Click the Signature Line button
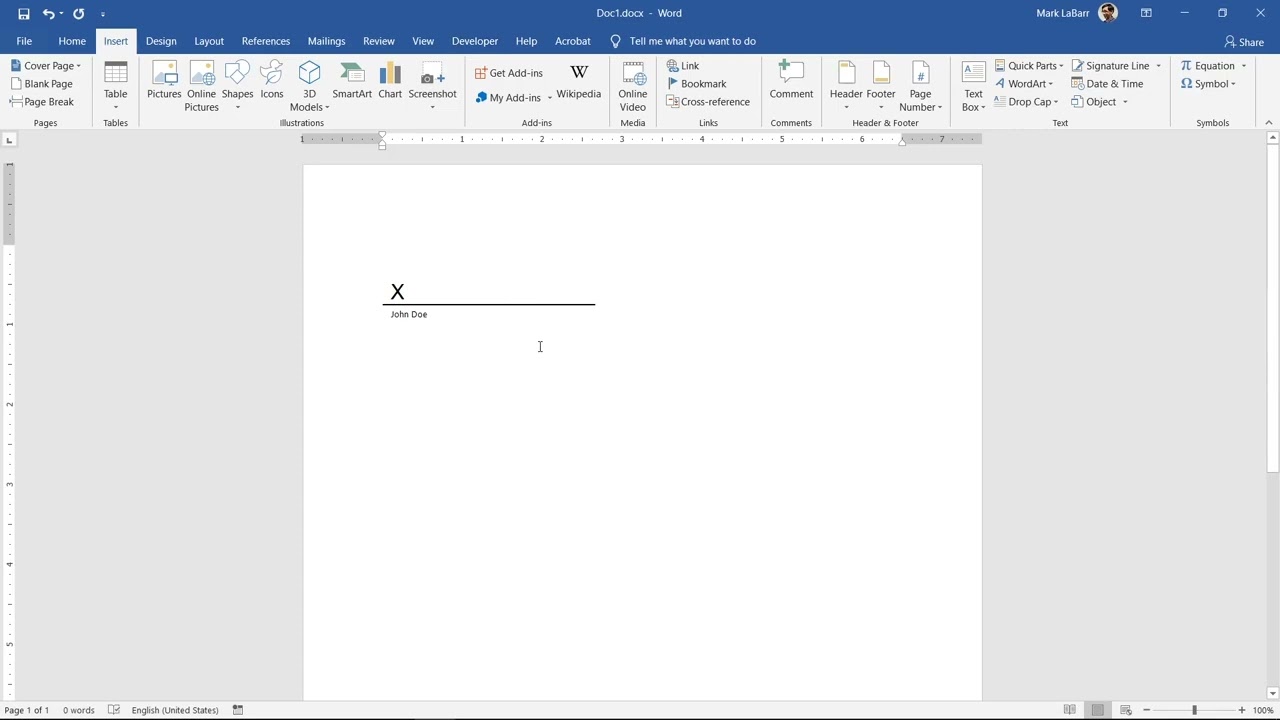Image resolution: width=1280 pixels, height=720 pixels. tap(1110, 66)
